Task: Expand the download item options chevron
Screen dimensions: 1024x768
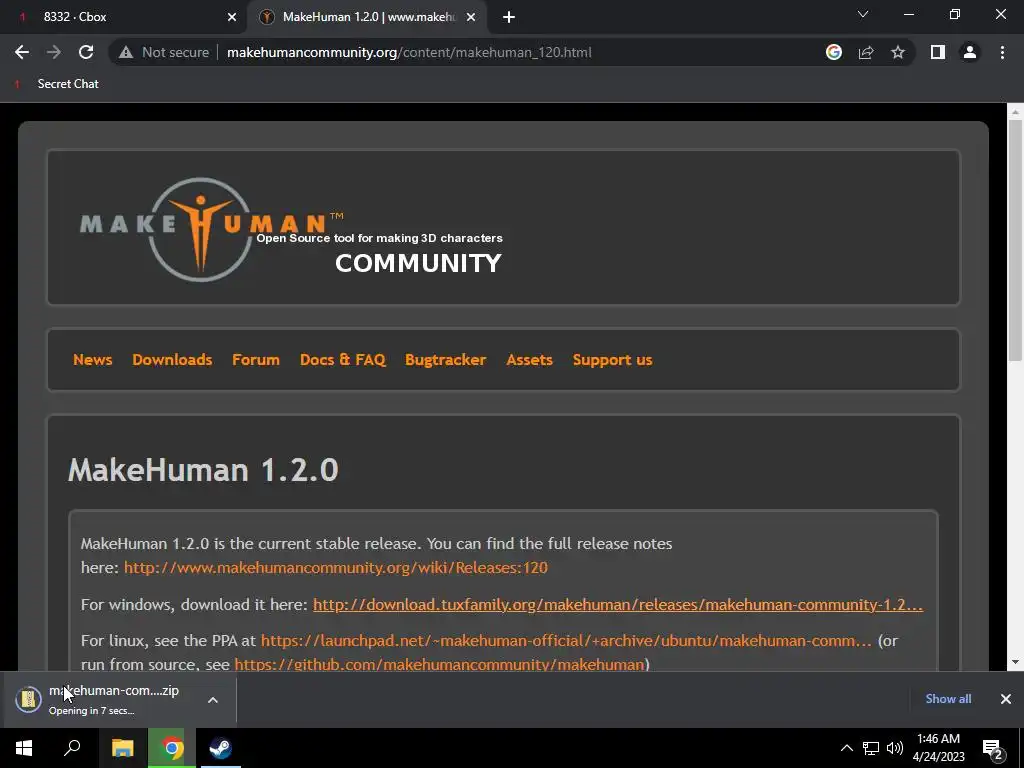Action: click(213, 699)
